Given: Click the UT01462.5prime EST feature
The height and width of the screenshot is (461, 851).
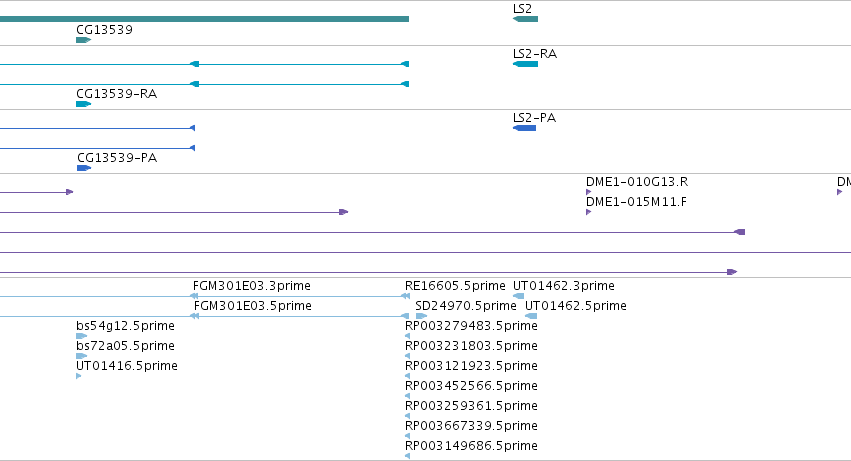Looking at the screenshot, I should click(531, 316).
